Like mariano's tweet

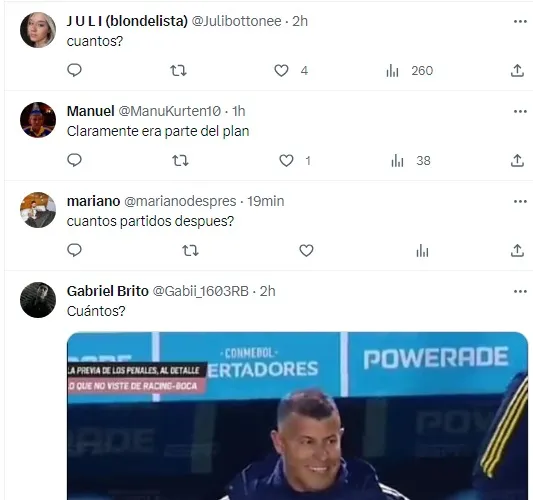(x=306, y=251)
